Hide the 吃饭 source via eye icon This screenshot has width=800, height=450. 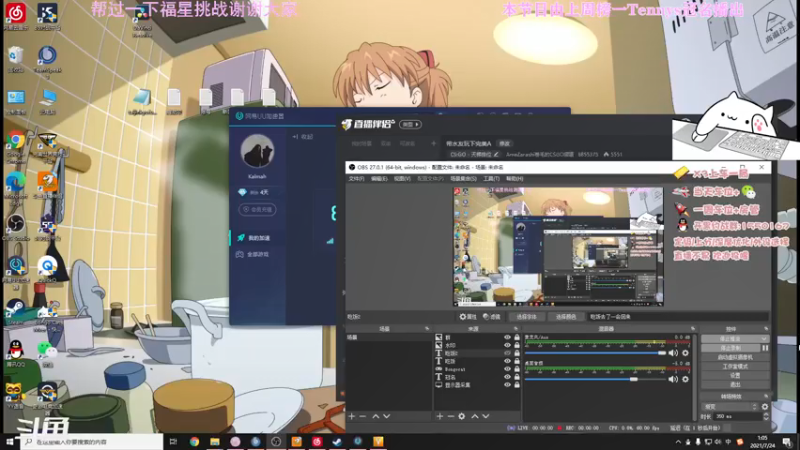click(507, 361)
